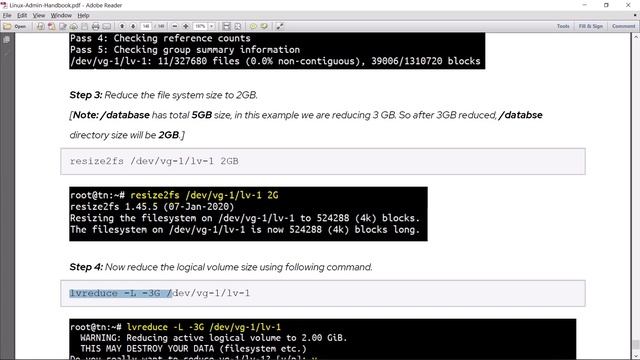Open the Comment pane
The height and width of the screenshot is (360, 640).
(x=623, y=26)
